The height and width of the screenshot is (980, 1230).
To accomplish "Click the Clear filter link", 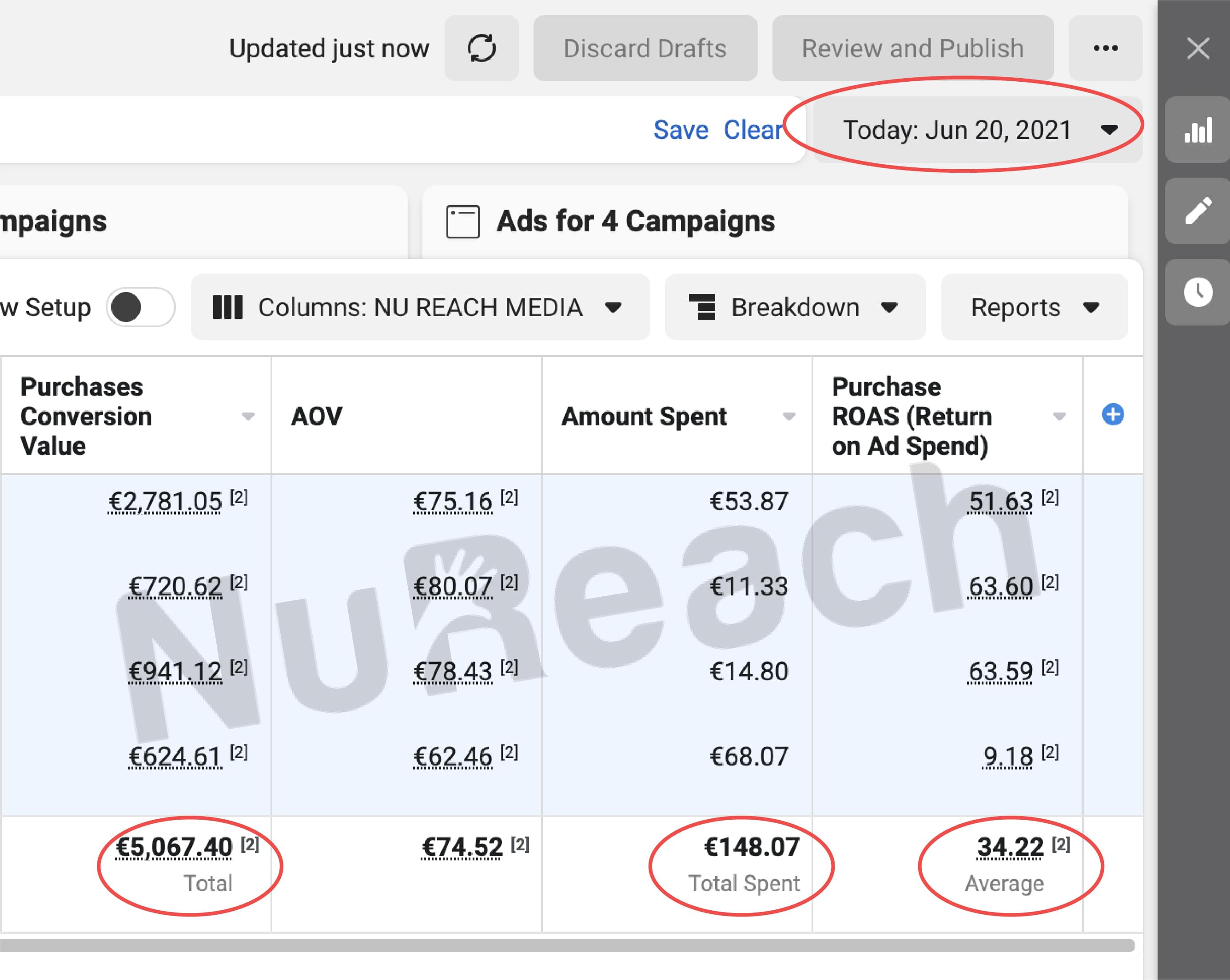I will click(x=752, y=130).
